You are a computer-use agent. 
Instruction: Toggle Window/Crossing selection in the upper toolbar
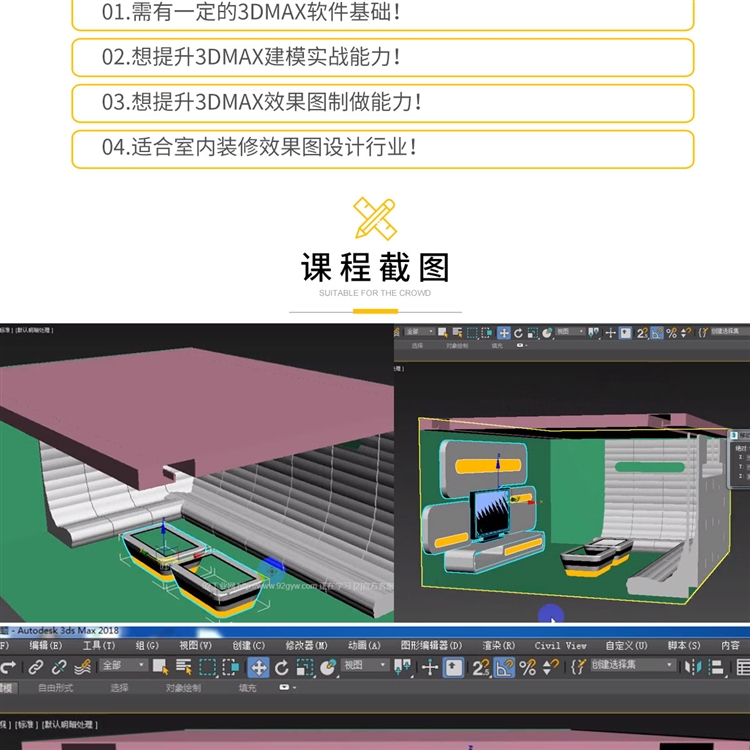coord(486,332)
